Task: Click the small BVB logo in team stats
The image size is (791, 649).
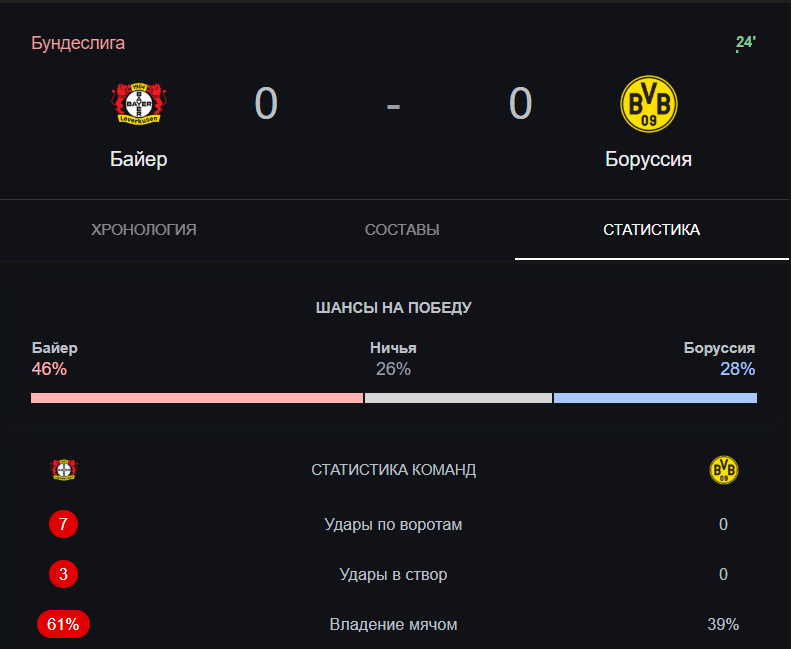Action: pyautogui.click(x=723, y=469)
